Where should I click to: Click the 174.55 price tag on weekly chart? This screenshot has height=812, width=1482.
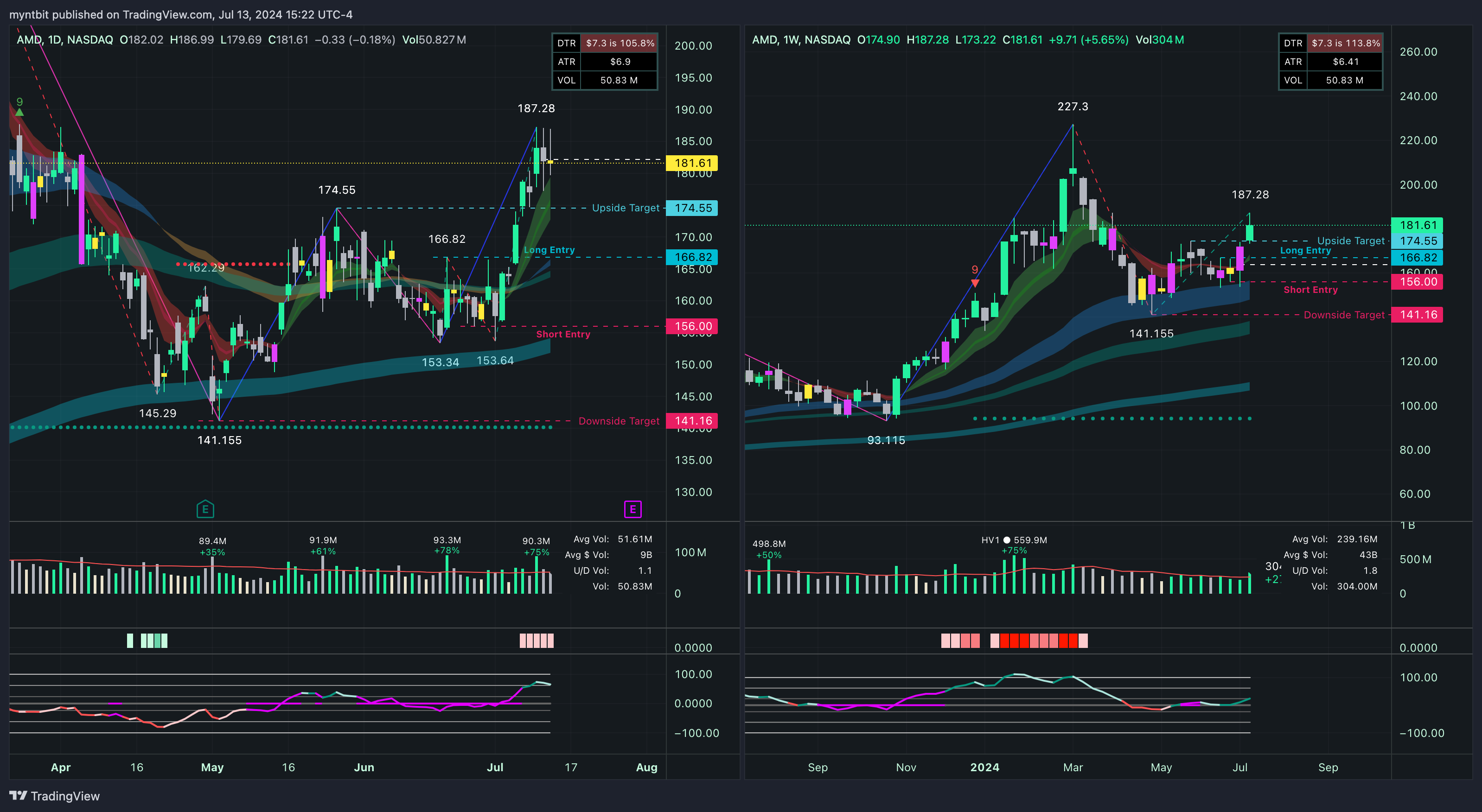[1417, 241]
